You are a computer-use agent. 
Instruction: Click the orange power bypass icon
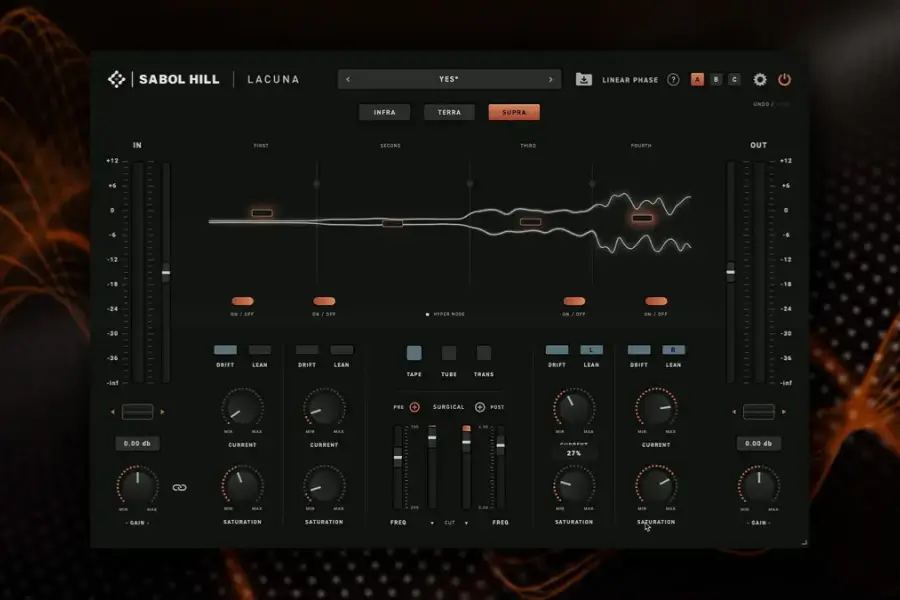tap(784, 79)
